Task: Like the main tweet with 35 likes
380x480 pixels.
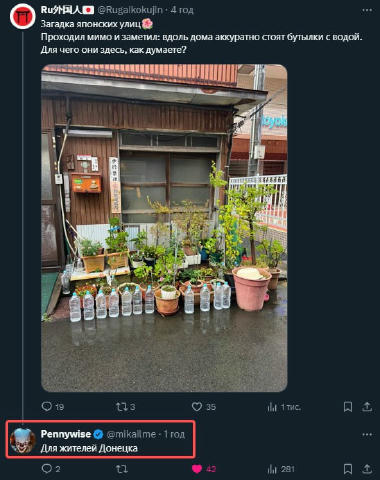Action: tap(197, 406)
